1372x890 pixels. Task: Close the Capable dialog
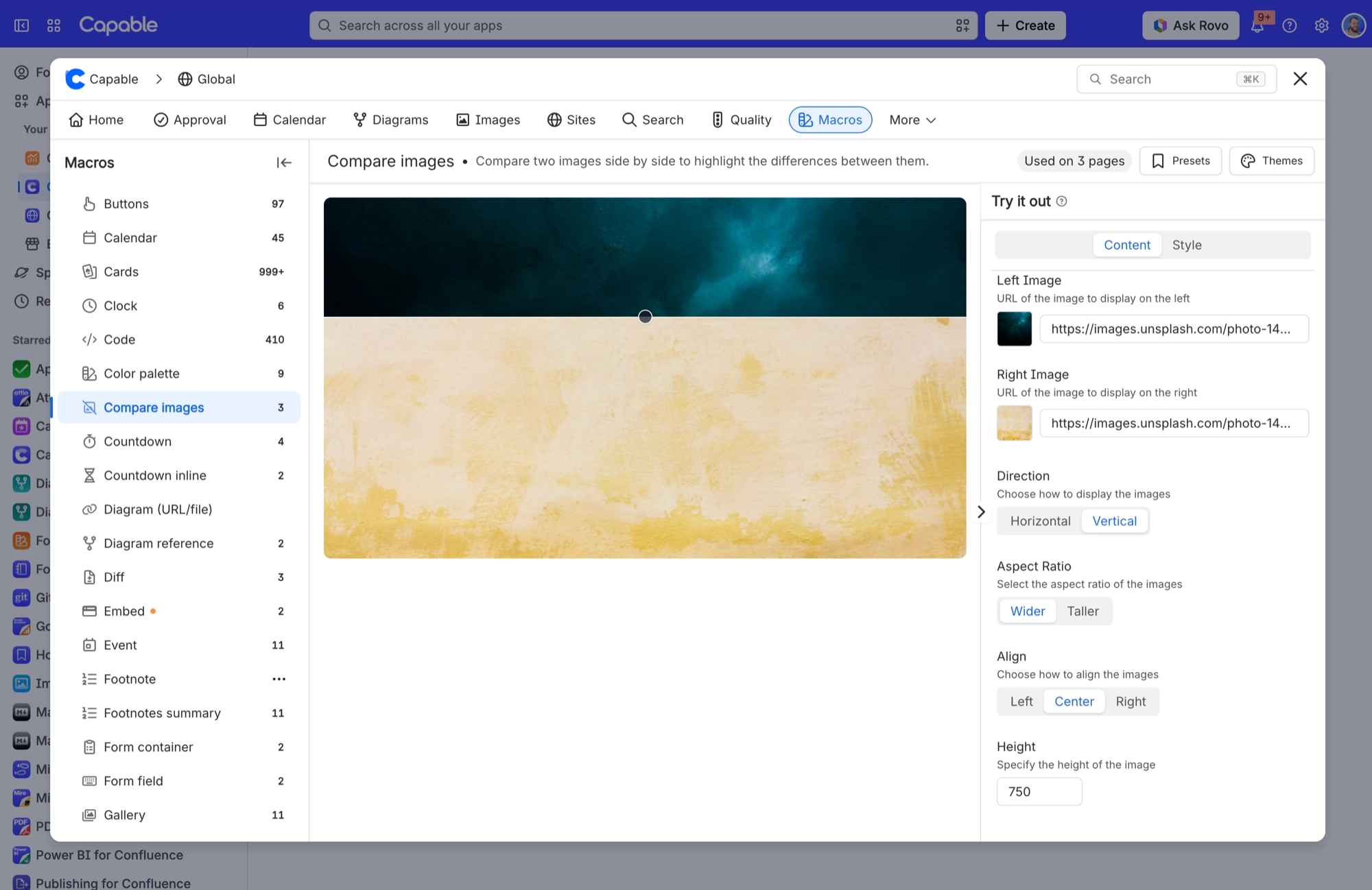(1300, 79)
